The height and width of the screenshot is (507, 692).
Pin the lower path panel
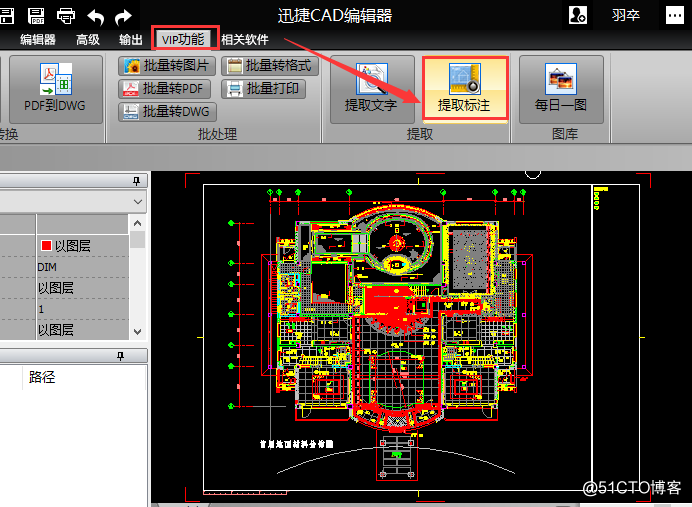click(120, 356)
